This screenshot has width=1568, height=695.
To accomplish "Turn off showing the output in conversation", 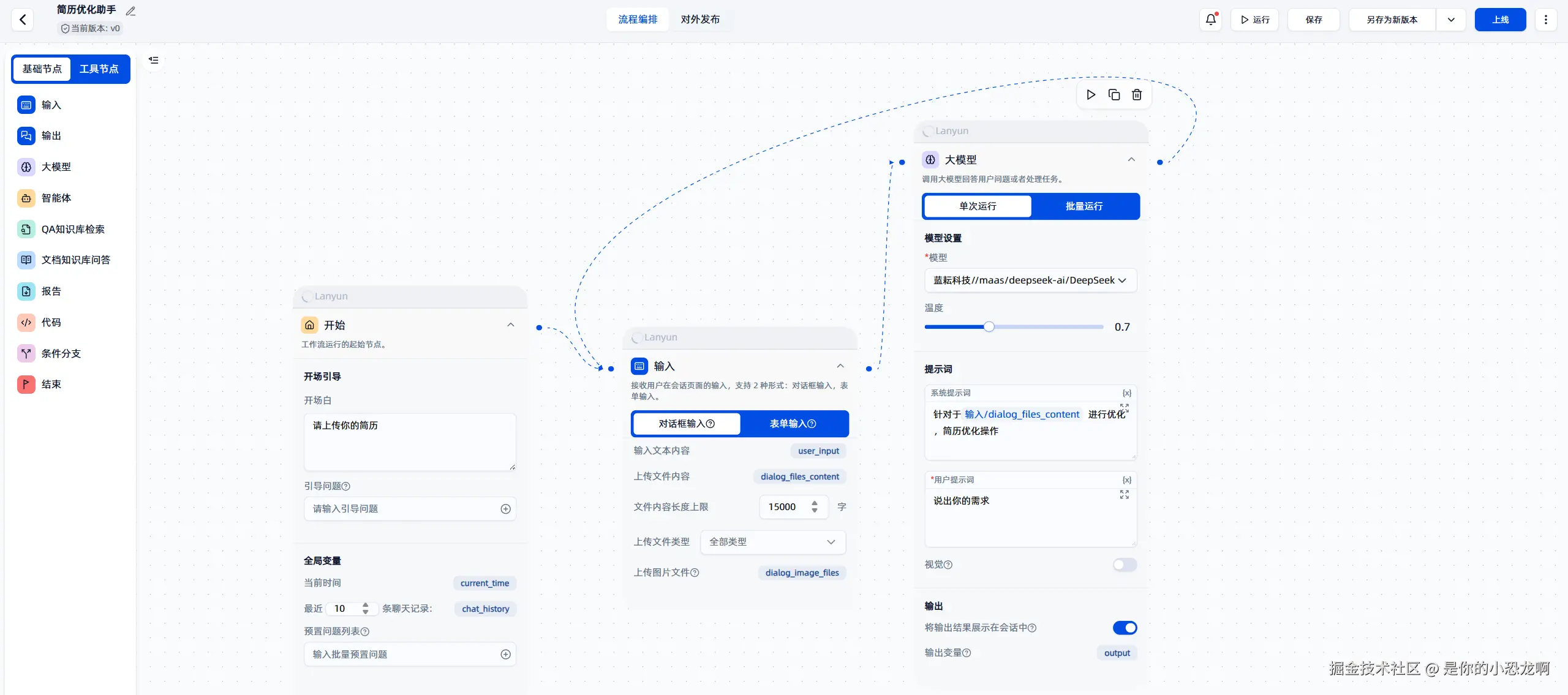I will click(x=1125, y=628).
